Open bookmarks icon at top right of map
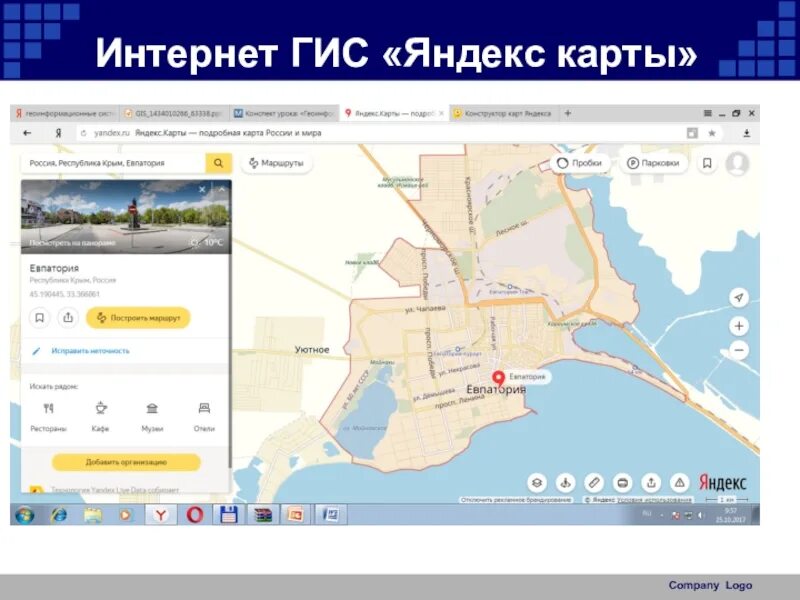This screenshot has height=600, width=800. coord(707,163)
